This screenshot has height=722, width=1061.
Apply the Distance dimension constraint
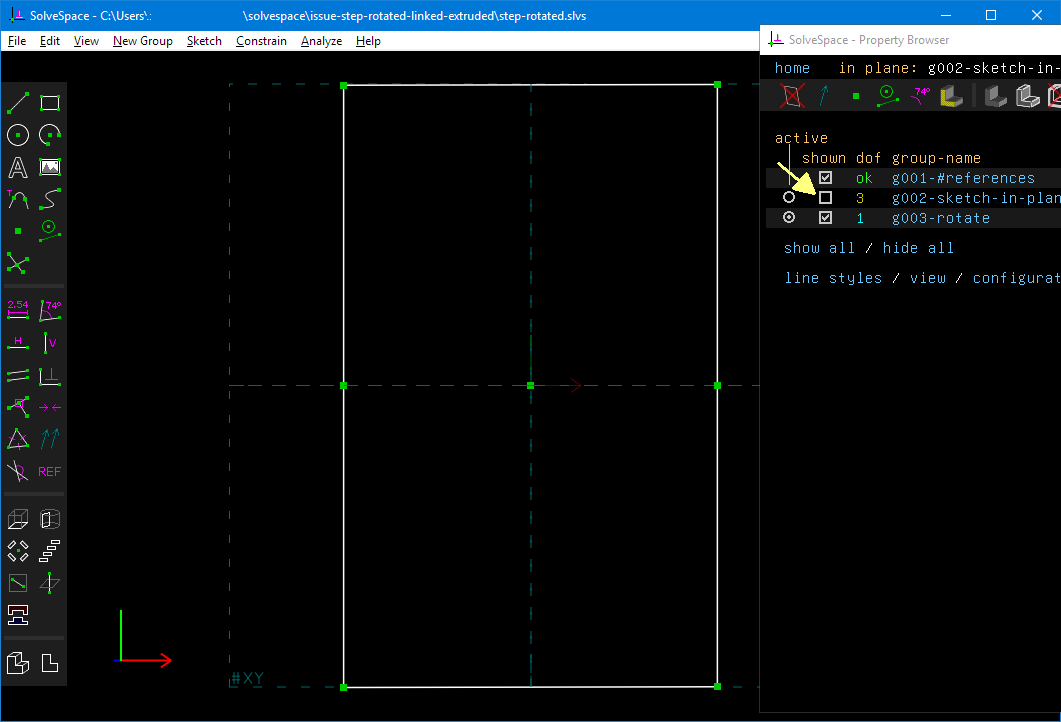17,310
